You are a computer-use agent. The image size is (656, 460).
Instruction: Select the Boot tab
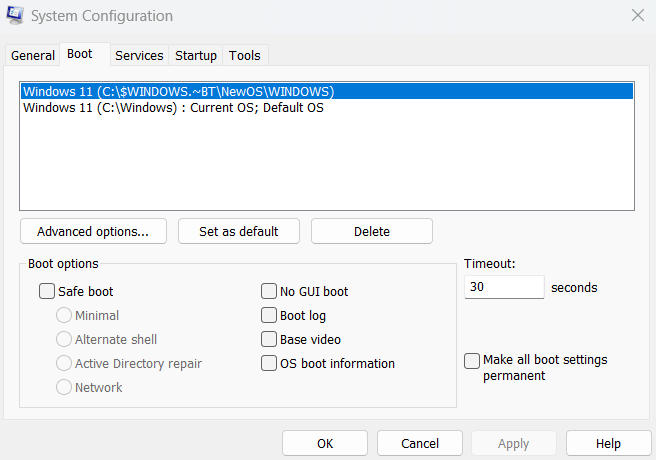coord(85,54)
